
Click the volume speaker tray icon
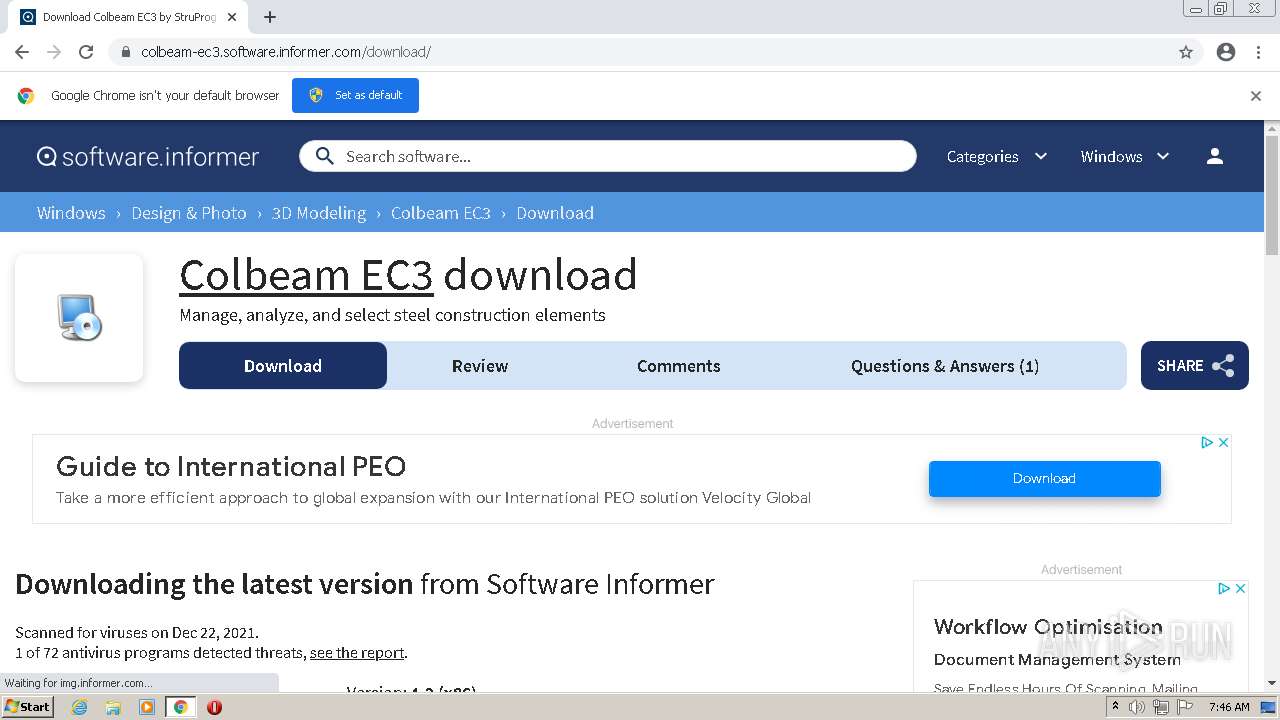click(1137, 707)
